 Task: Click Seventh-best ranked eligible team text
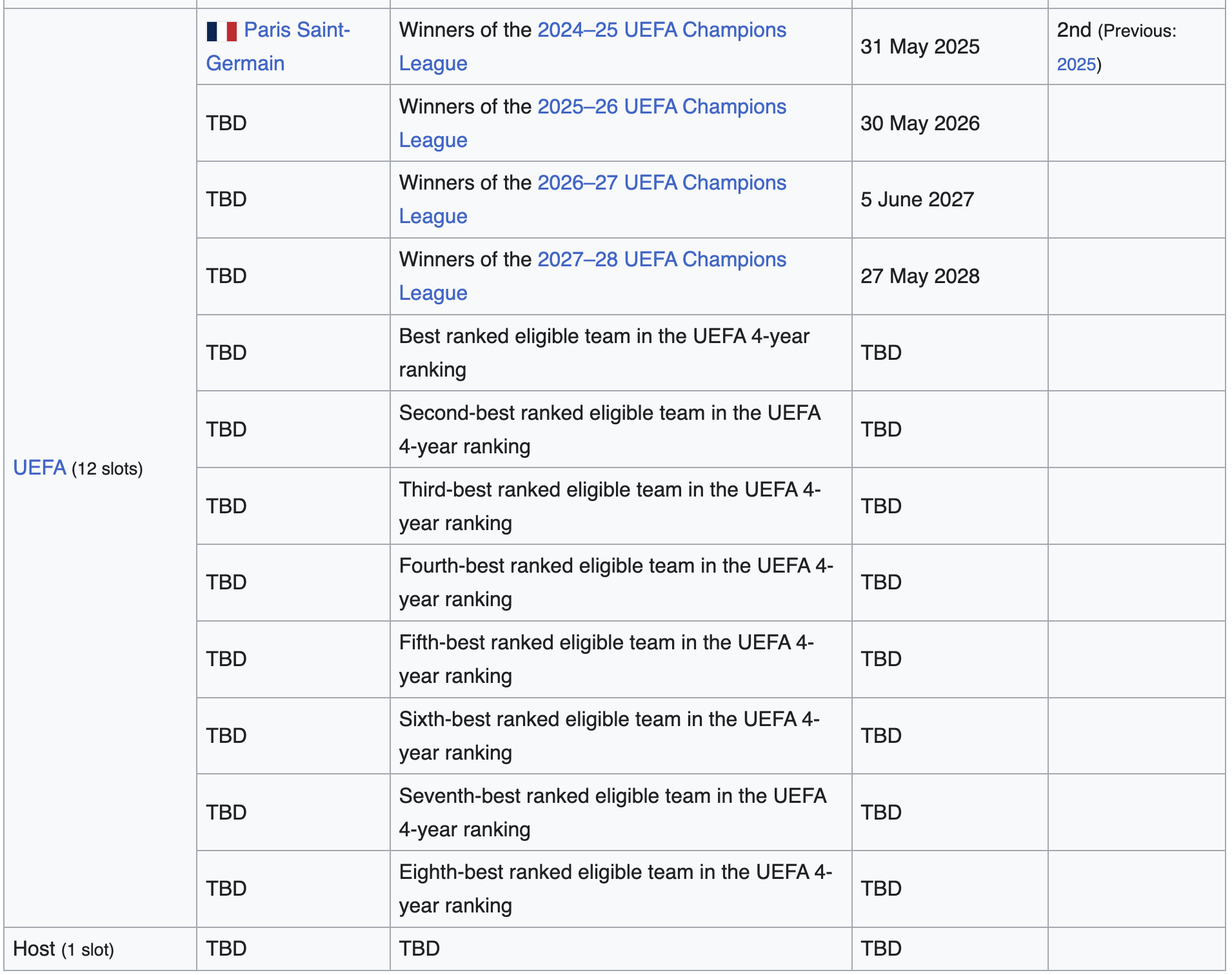pos(613,812)
